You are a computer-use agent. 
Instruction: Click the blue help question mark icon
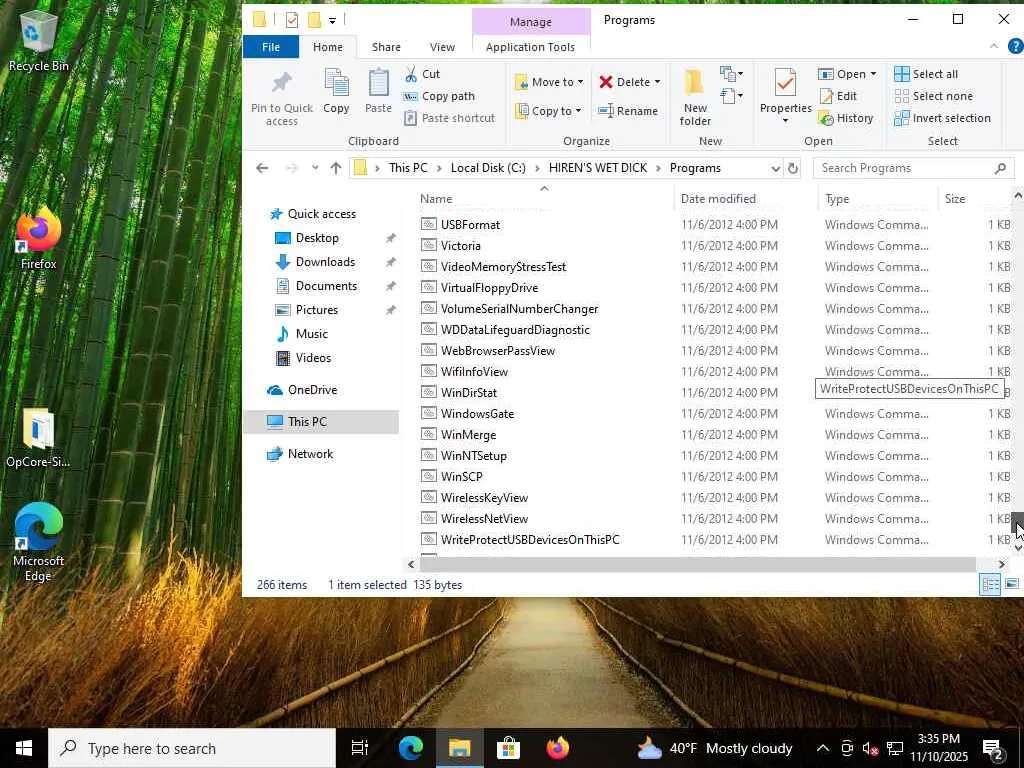[1016, 46]
